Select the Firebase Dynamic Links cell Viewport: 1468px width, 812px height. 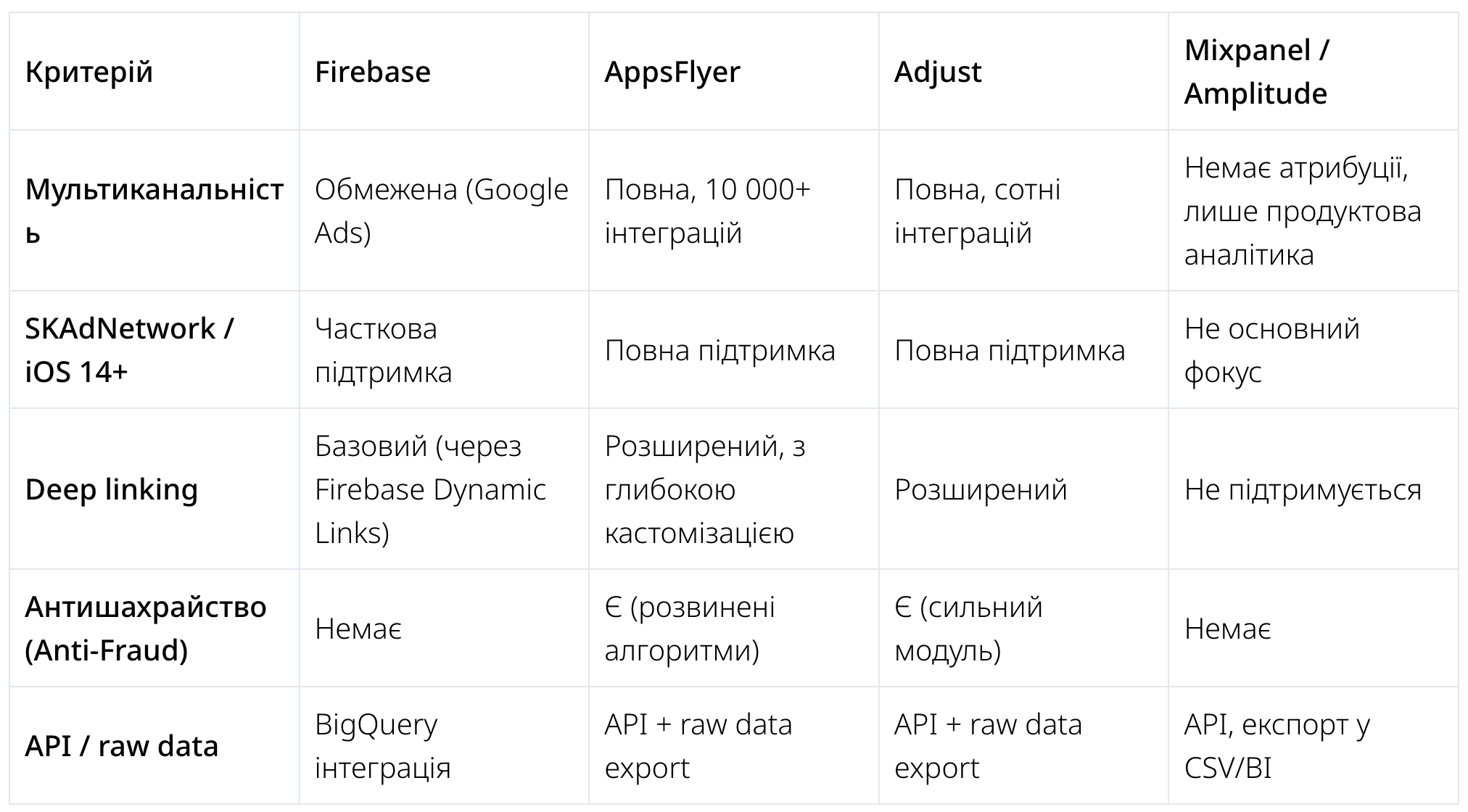[430, 489]
